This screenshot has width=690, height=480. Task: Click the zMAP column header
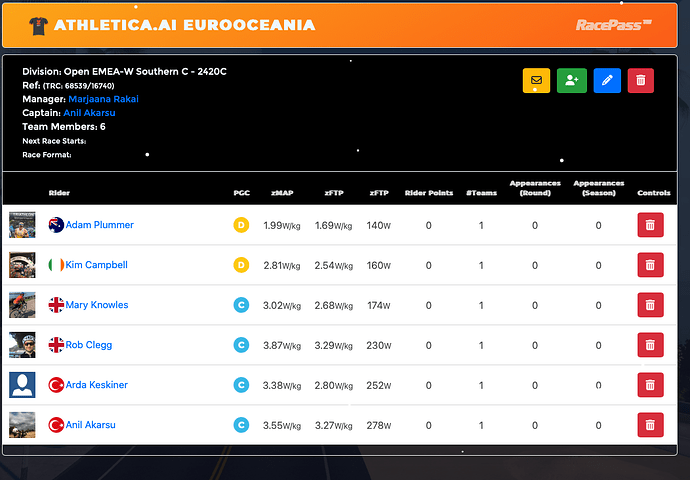pyautogui.click(x=282, y=193)
